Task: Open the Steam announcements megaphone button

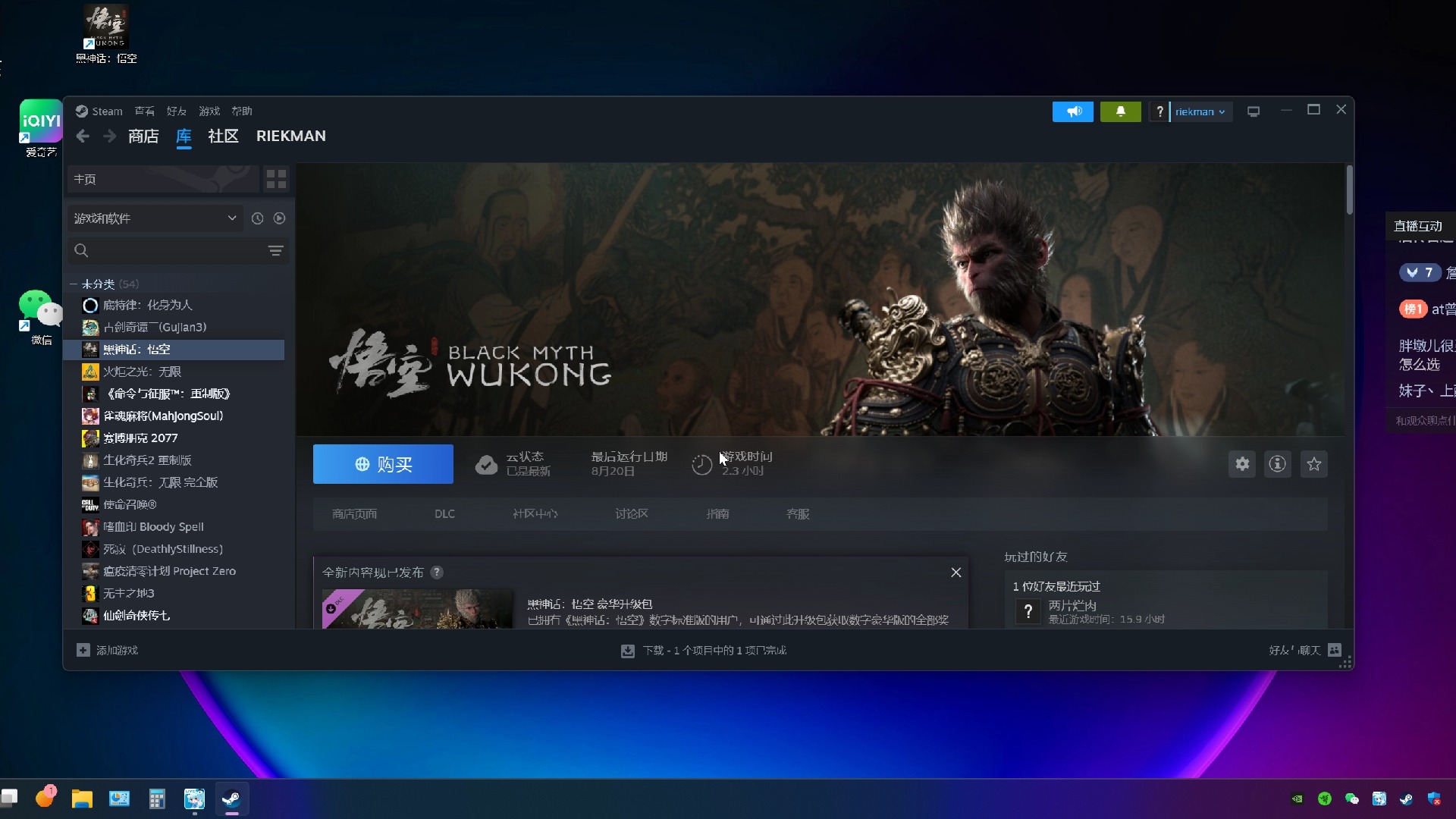Action: 1073,111
